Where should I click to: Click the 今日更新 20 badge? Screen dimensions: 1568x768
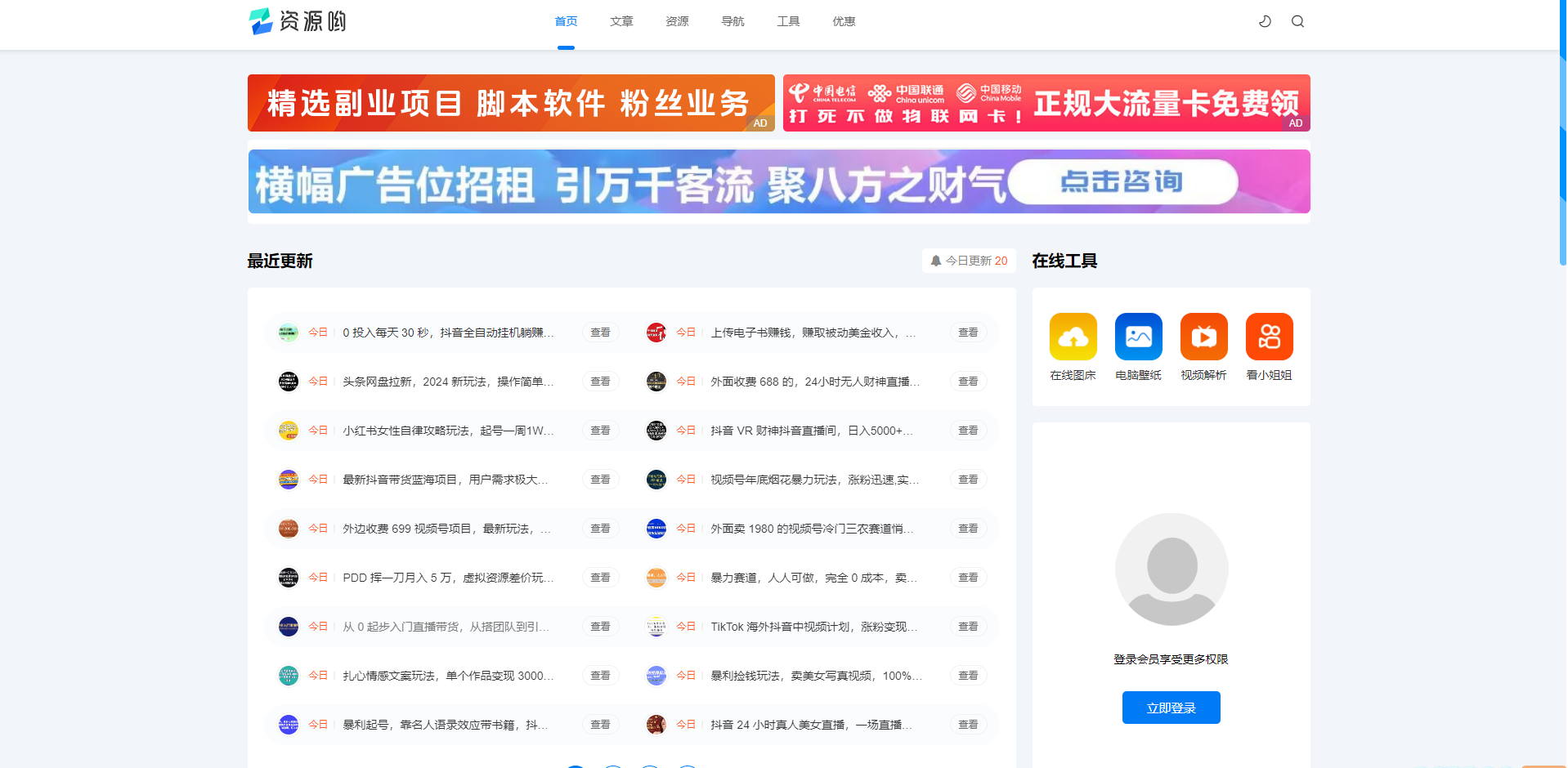tap(969, 261)
